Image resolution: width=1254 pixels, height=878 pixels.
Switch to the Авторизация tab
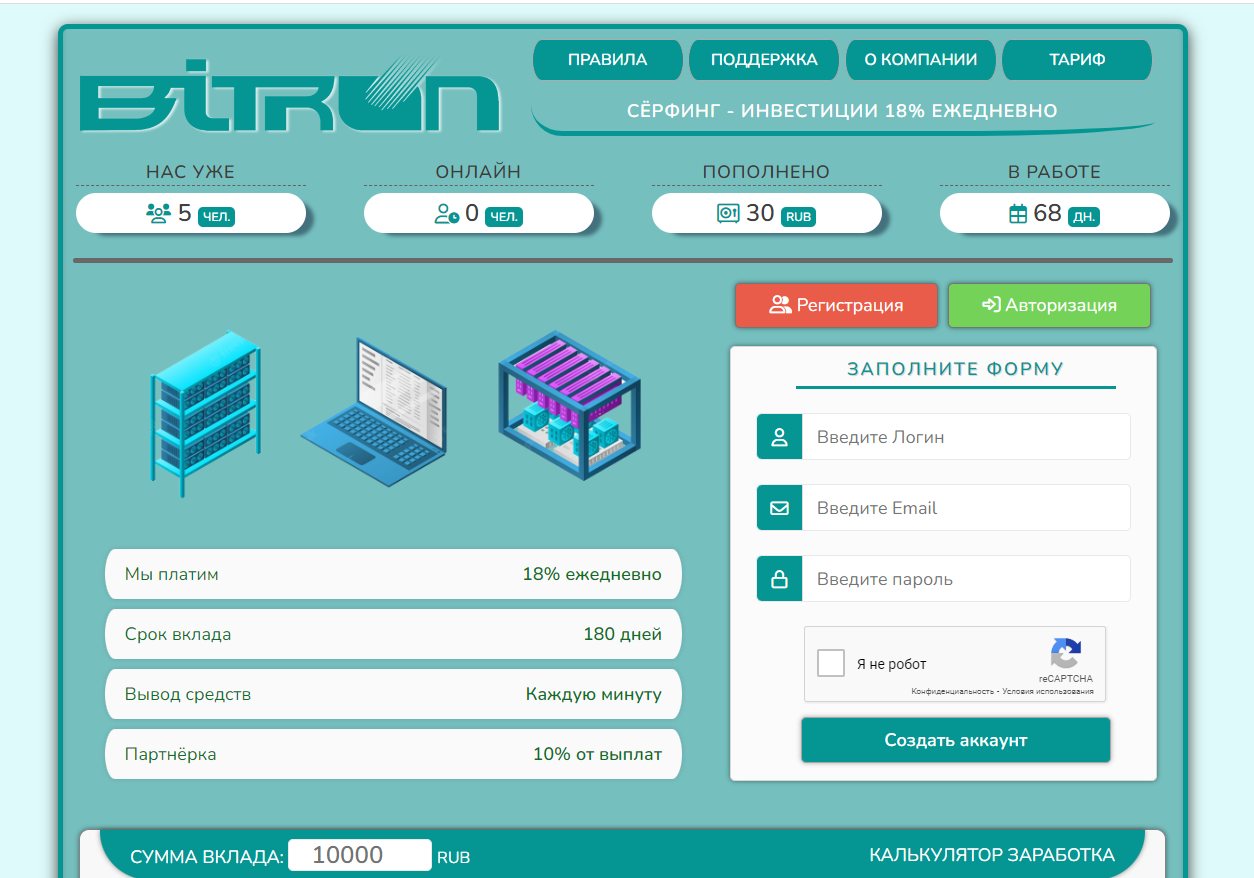click(x=1049, y=305)
